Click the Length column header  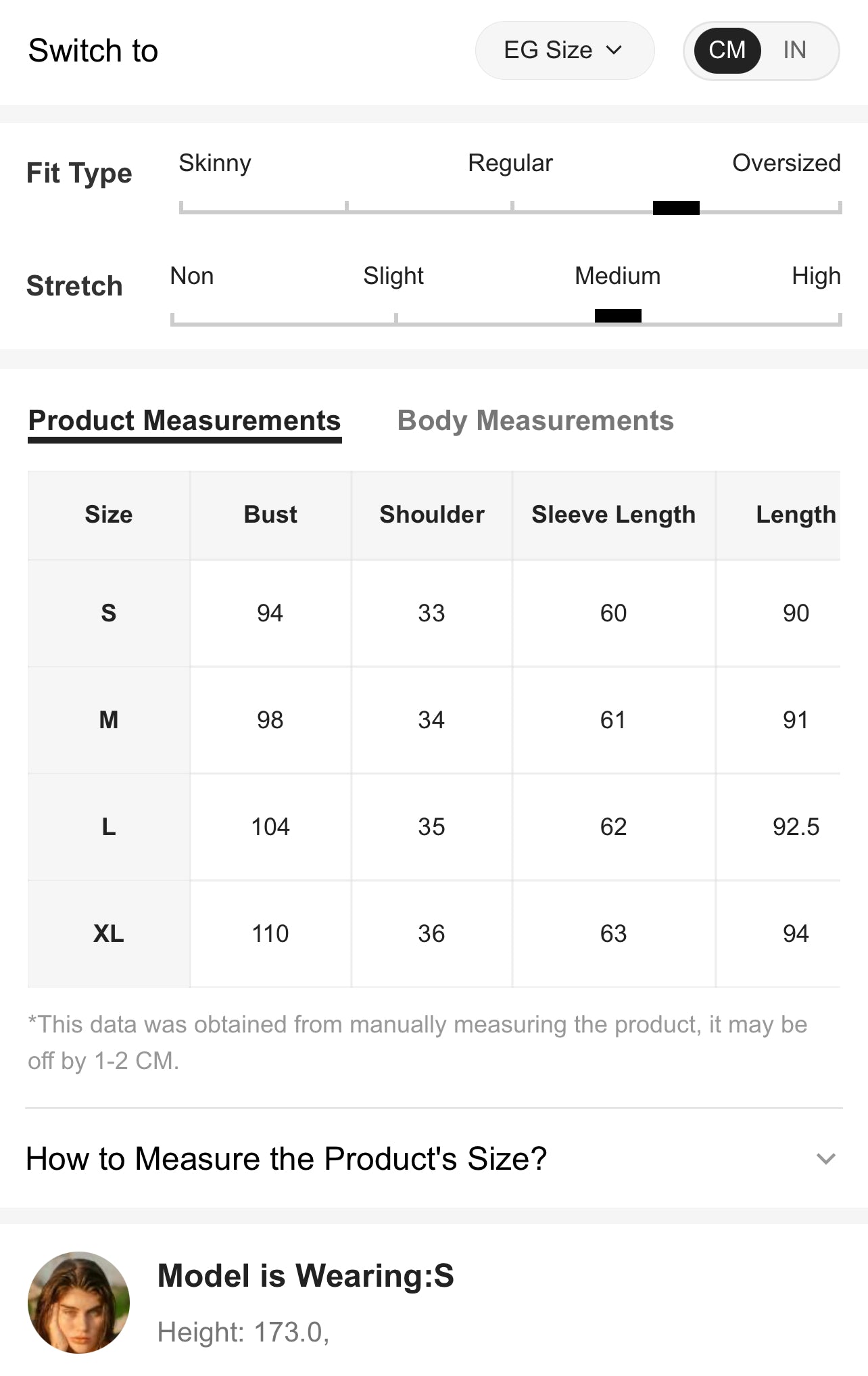click(x=796, y=515)
